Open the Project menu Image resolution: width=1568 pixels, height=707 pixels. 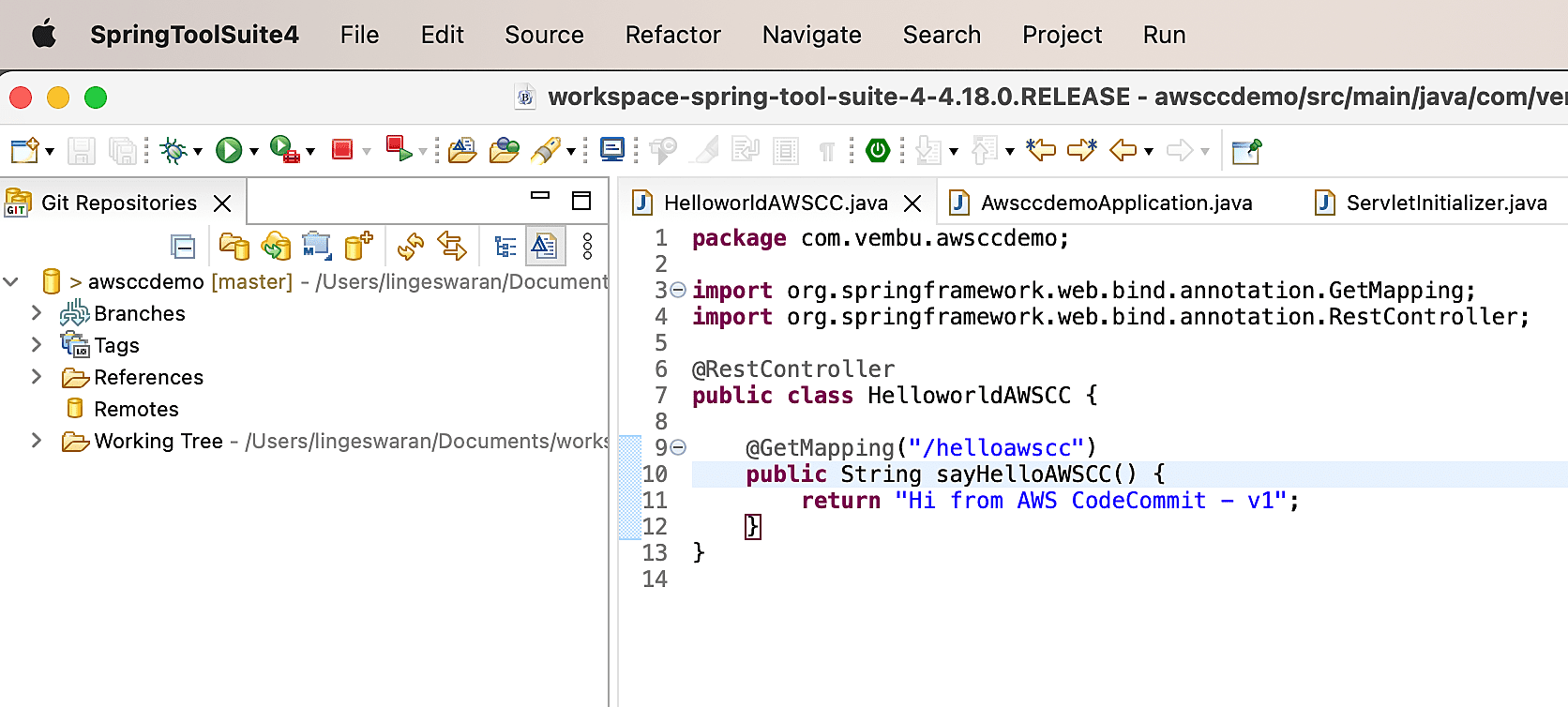point(1063,35)
